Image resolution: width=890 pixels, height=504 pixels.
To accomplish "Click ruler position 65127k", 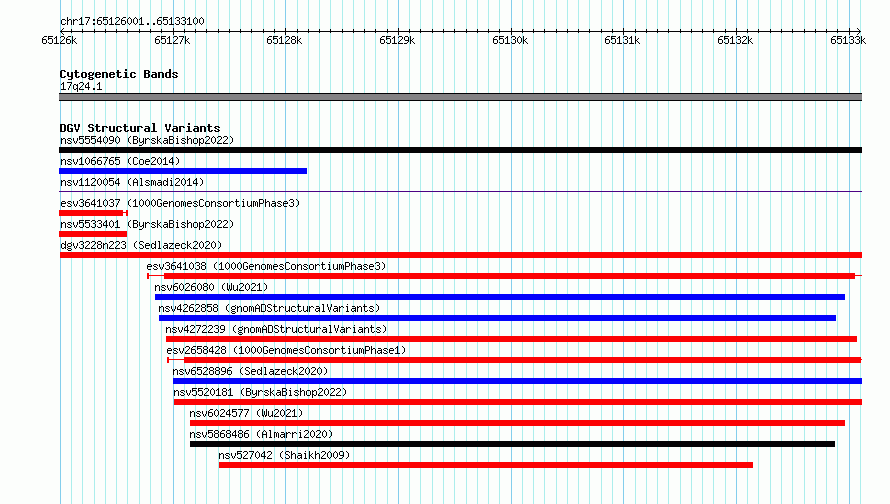I will [172, 40].
